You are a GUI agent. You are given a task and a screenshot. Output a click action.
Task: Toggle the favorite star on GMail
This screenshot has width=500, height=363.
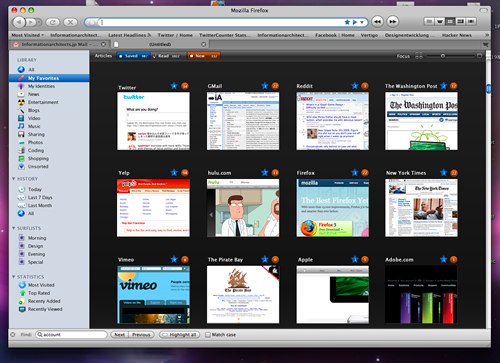pos(265,86)
